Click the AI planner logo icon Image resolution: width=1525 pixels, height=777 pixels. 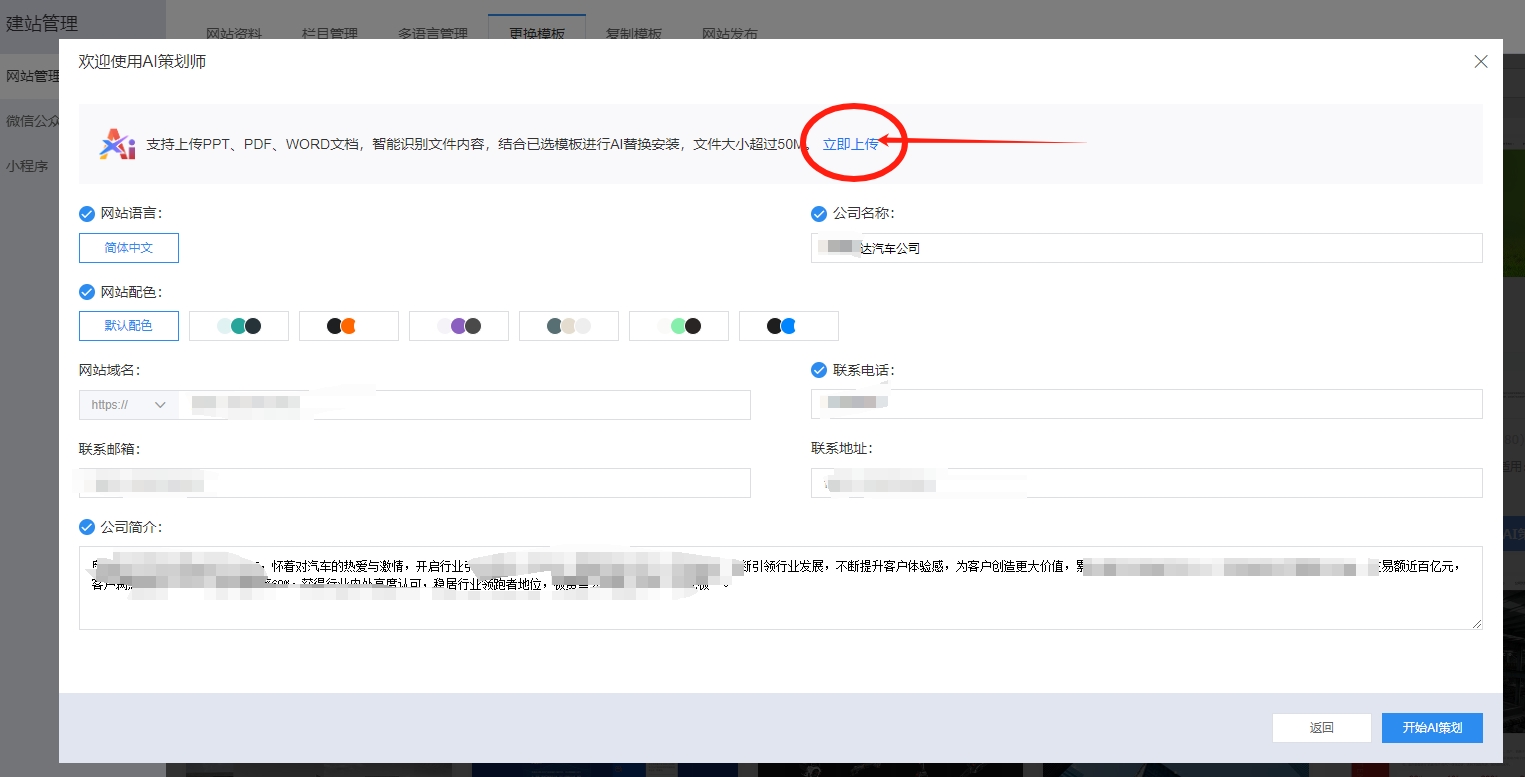117,144
